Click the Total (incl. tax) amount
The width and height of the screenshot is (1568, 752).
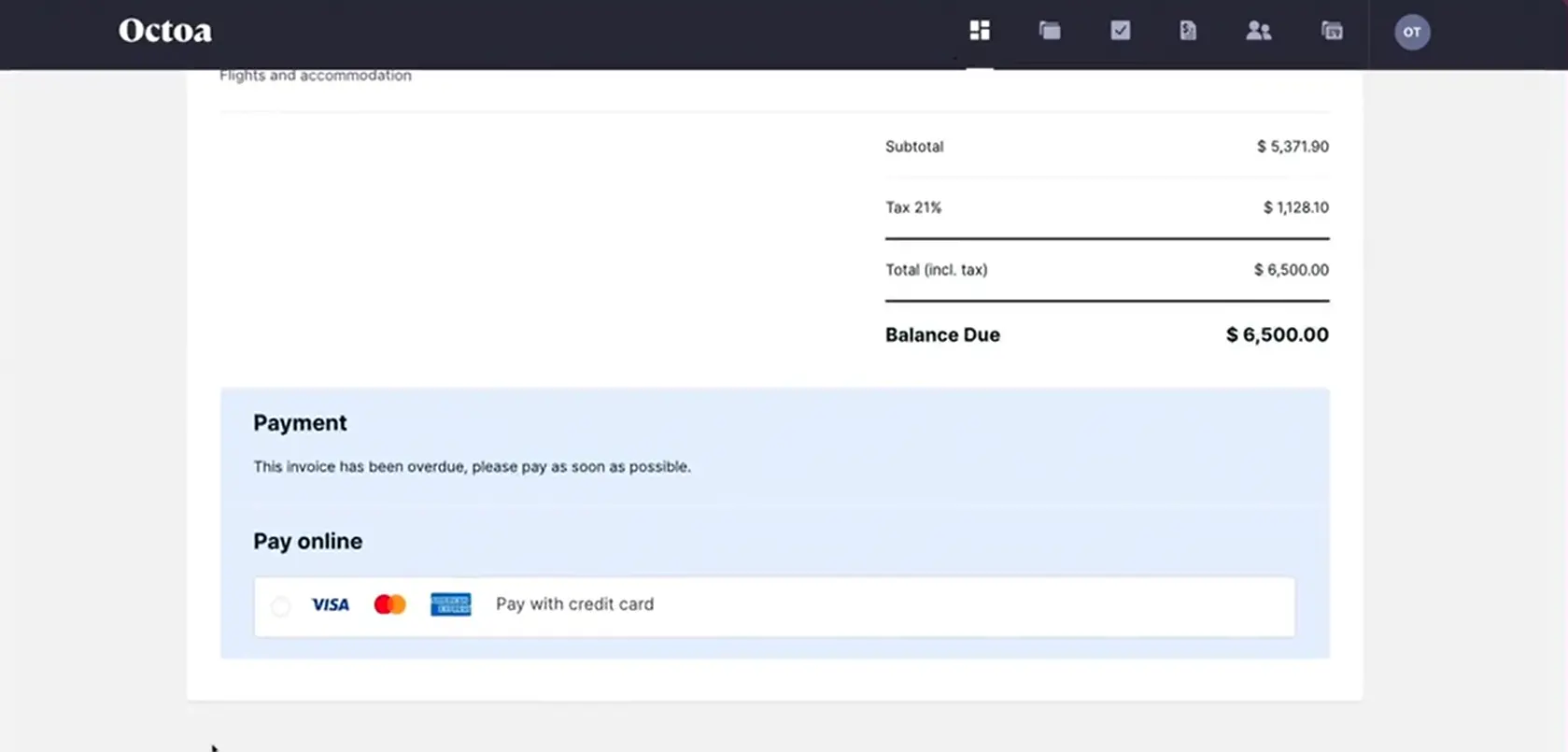[x=1291, y=270]
